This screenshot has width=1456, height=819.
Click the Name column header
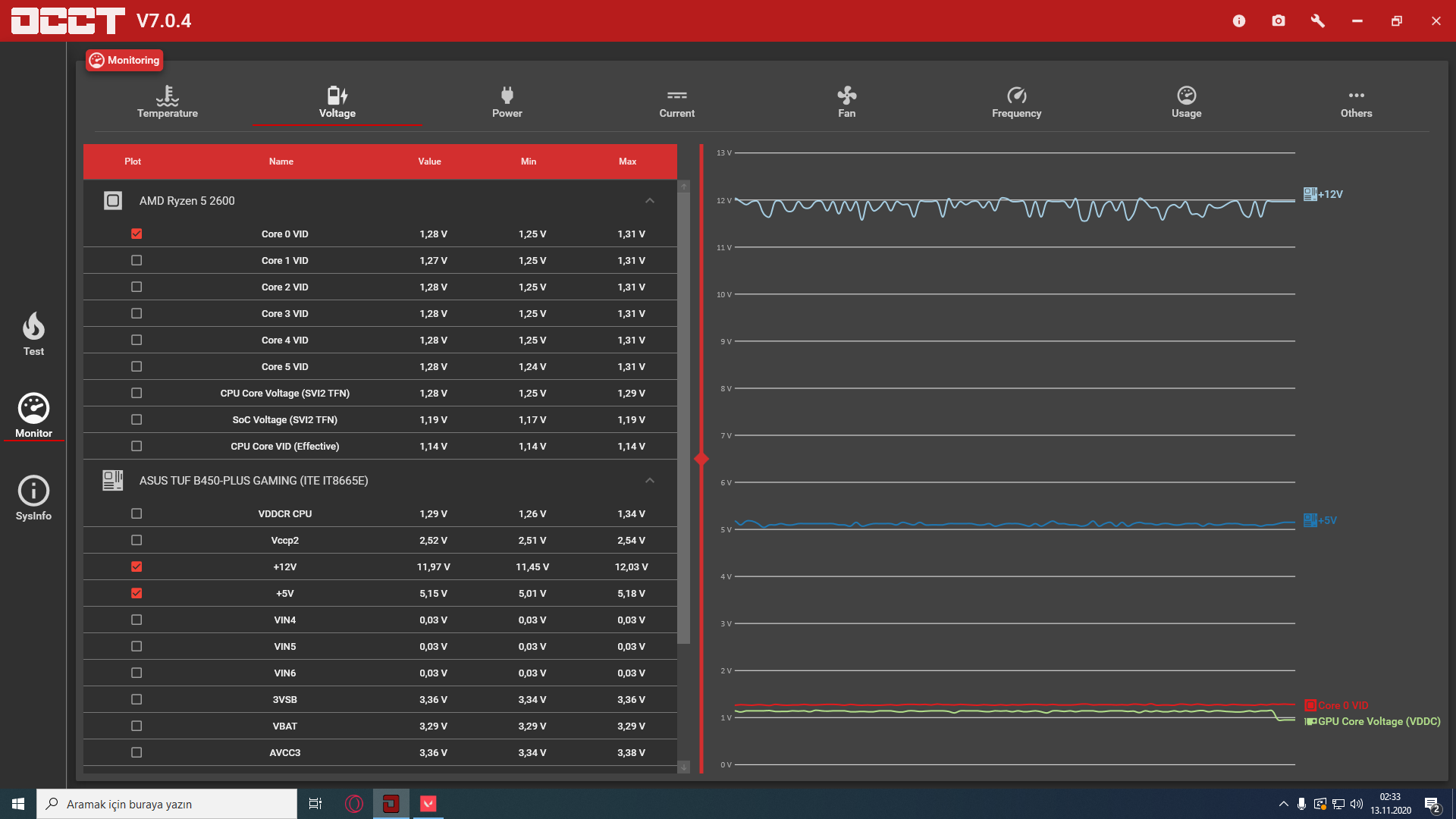(x=281, y=162)
